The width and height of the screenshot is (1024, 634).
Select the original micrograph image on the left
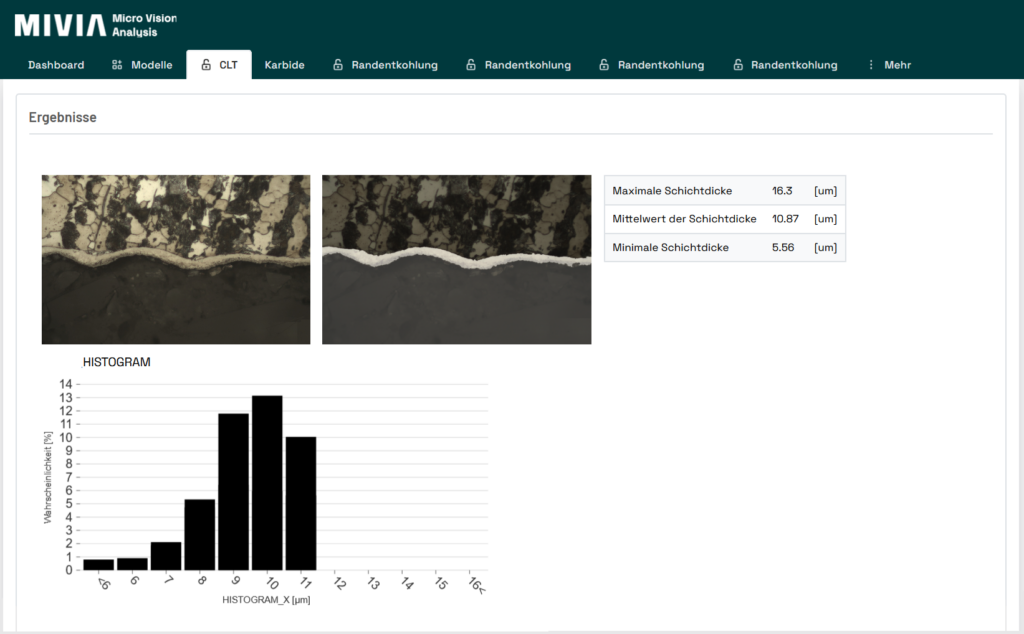pos(176,260)
